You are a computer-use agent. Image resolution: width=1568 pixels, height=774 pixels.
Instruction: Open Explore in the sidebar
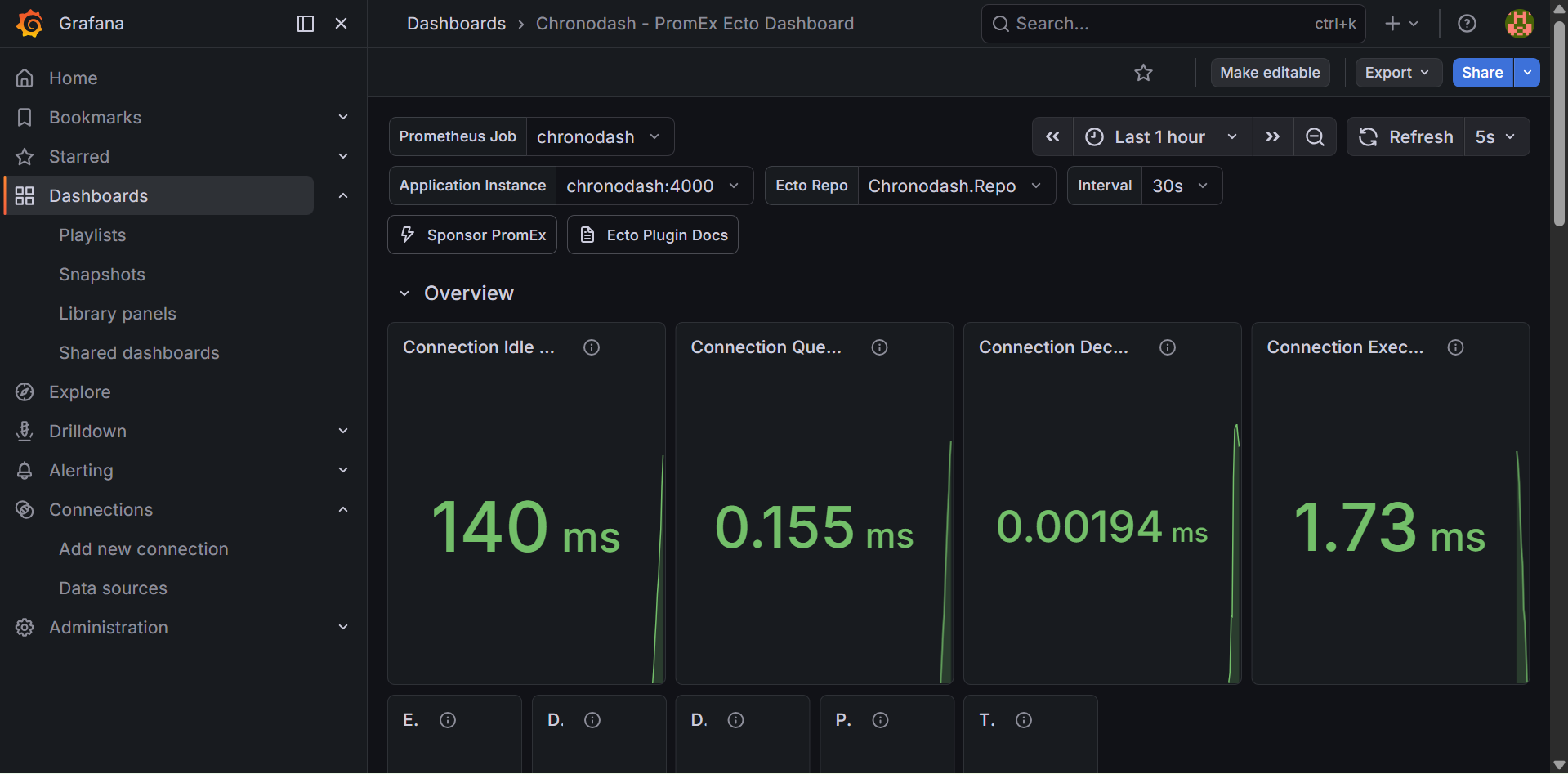click(x=80, y=392)
